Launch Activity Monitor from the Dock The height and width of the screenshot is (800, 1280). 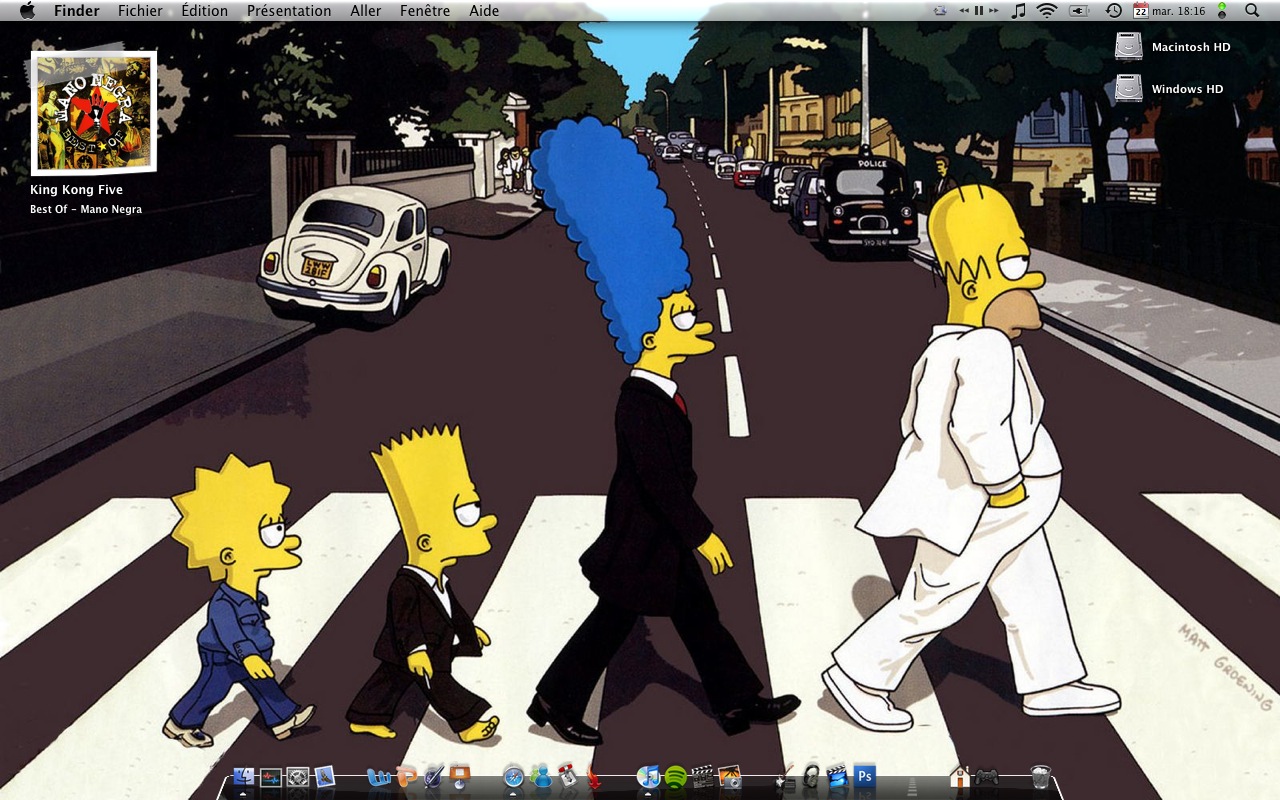click(270, 777)
